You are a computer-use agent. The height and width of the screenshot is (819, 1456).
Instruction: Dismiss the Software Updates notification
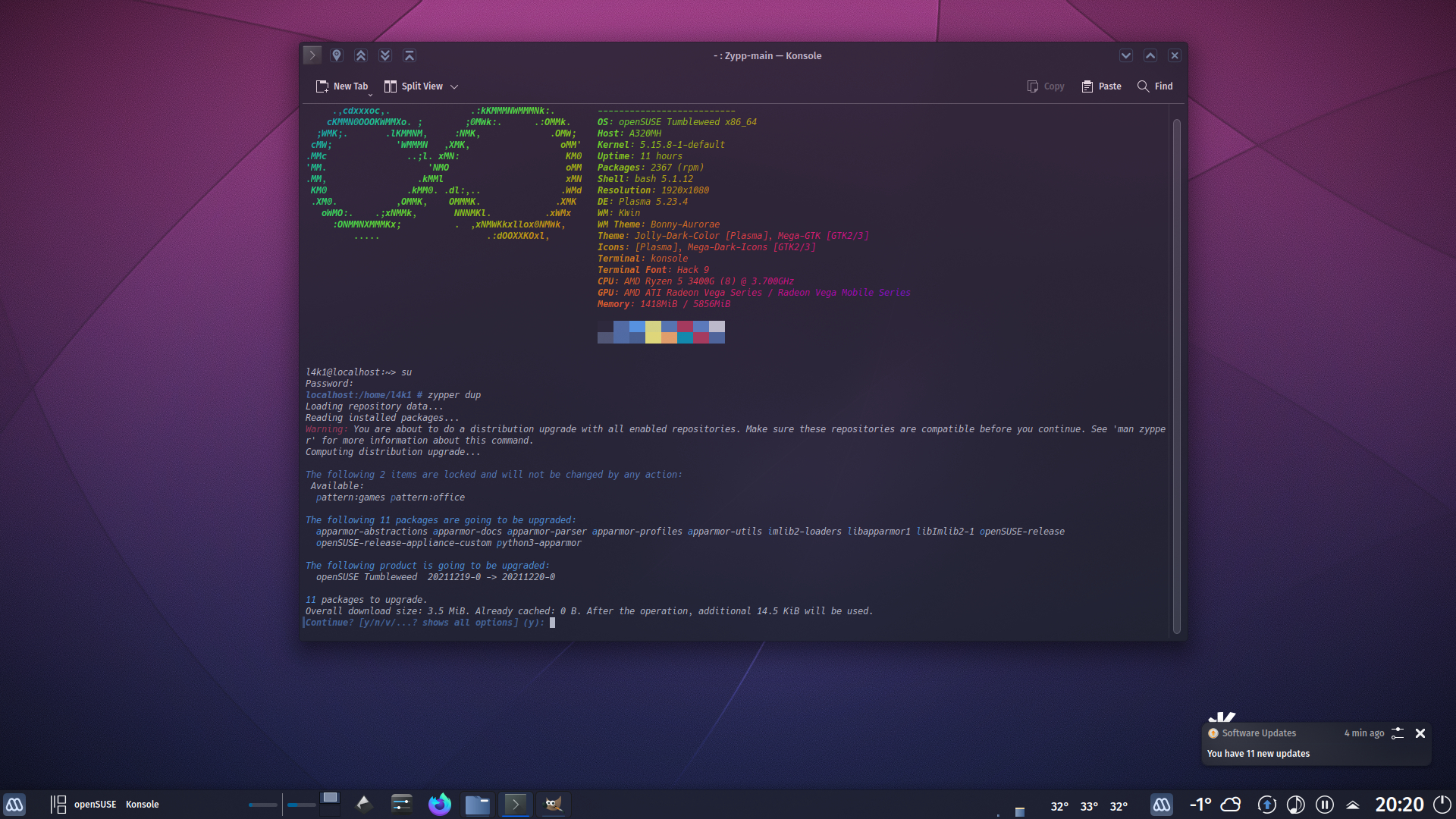1420,733
